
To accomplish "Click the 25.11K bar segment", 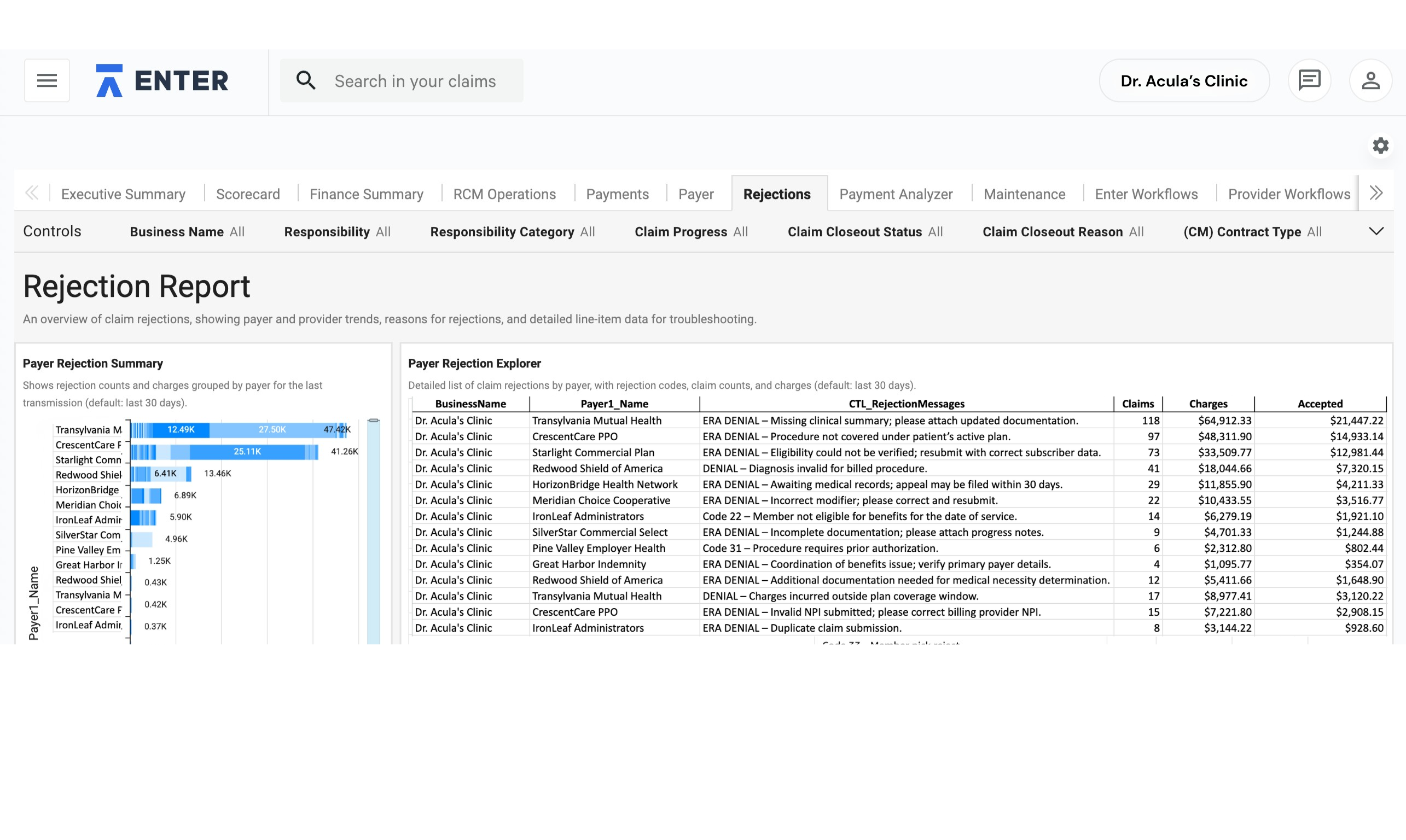I will tap(247, 452).
